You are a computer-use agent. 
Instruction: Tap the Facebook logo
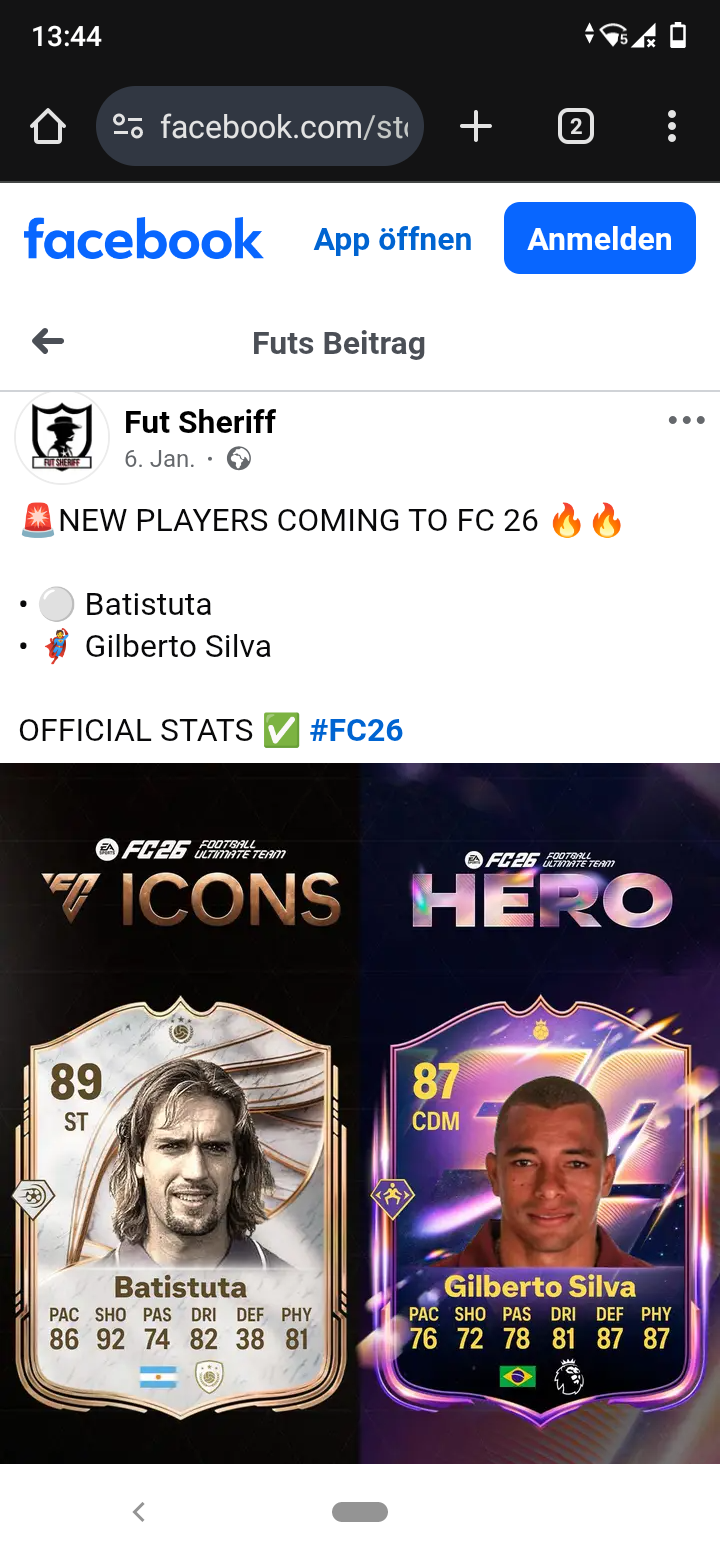pos(143,239)
